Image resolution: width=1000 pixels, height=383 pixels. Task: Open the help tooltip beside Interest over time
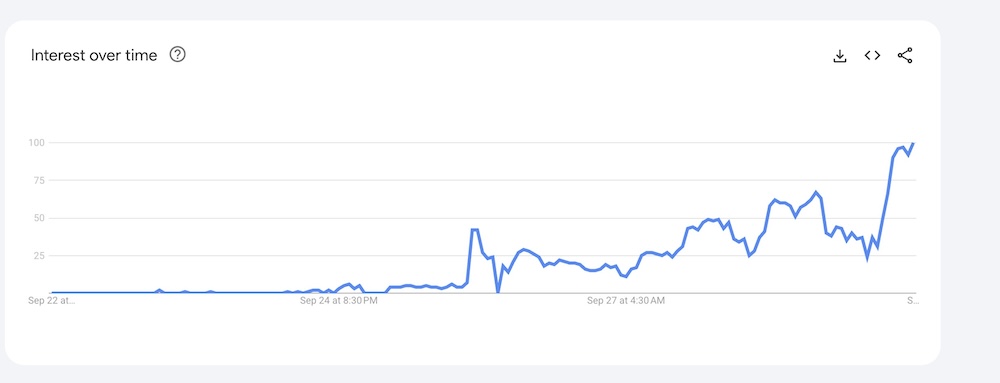point(177,55)
